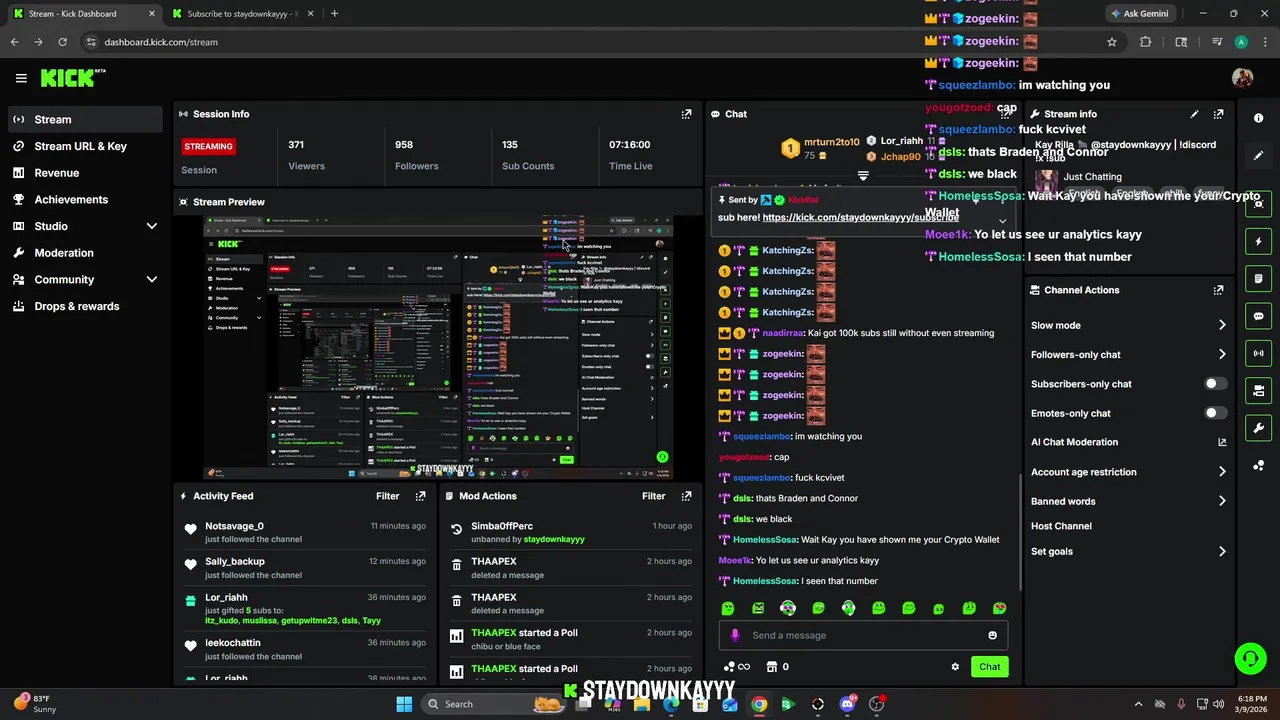Click the info icon in right rail

1258,118
